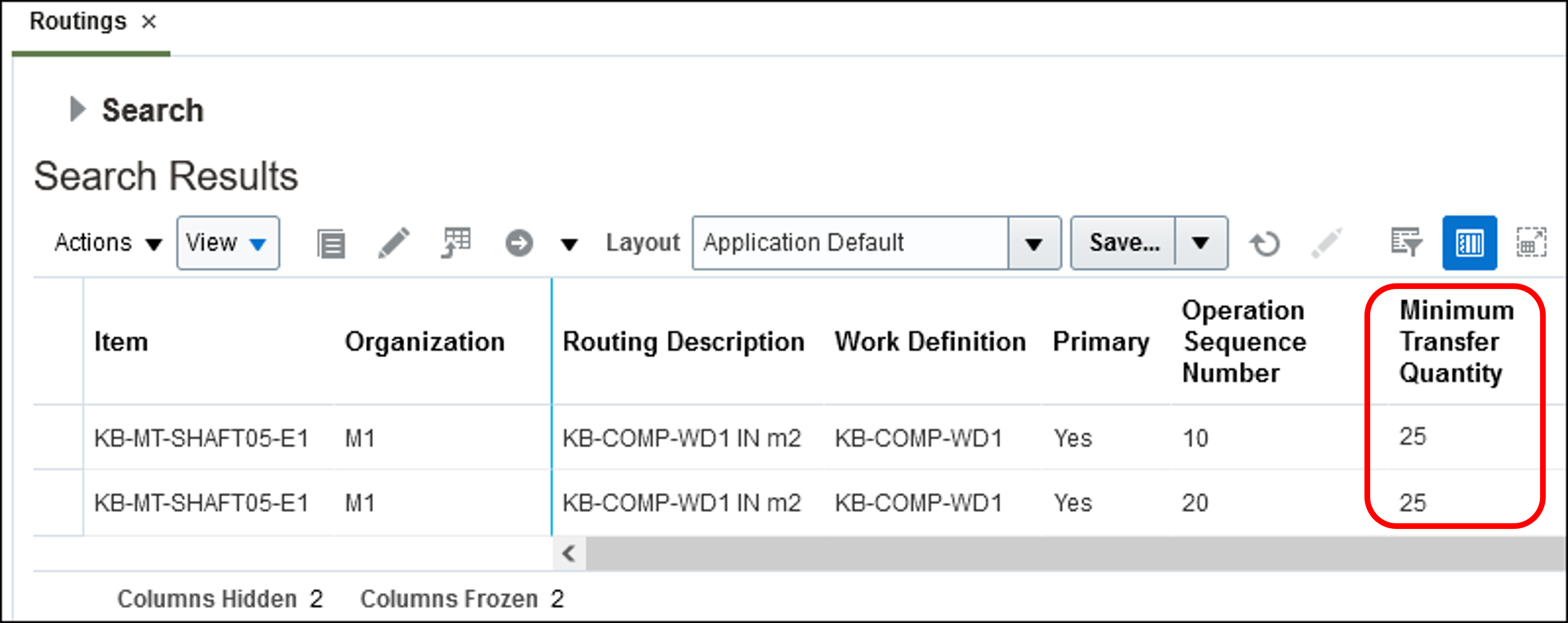Click the circled arrow go icon
The image size is (1568, 623).
[519, 243]
